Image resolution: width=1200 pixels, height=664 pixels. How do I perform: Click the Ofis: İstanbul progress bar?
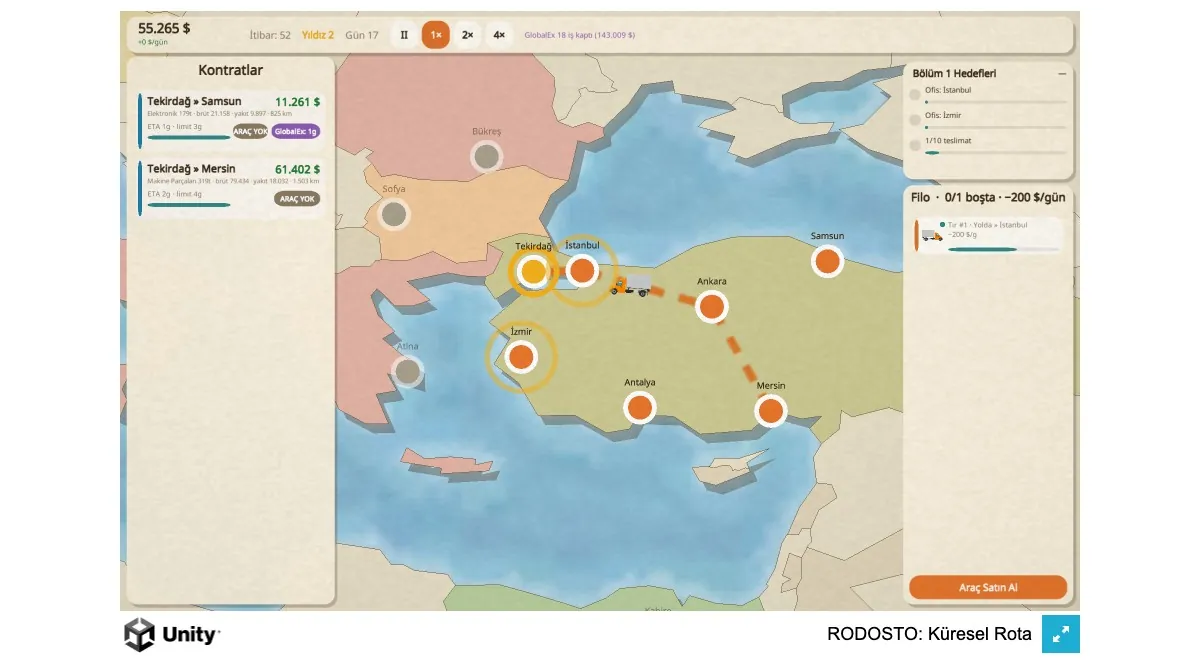[996, 102]
